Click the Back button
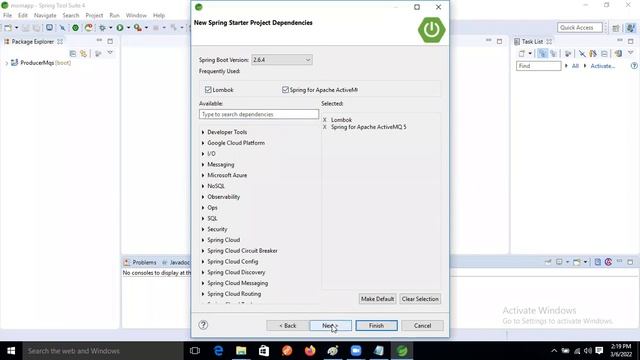 tap(287, 326)
